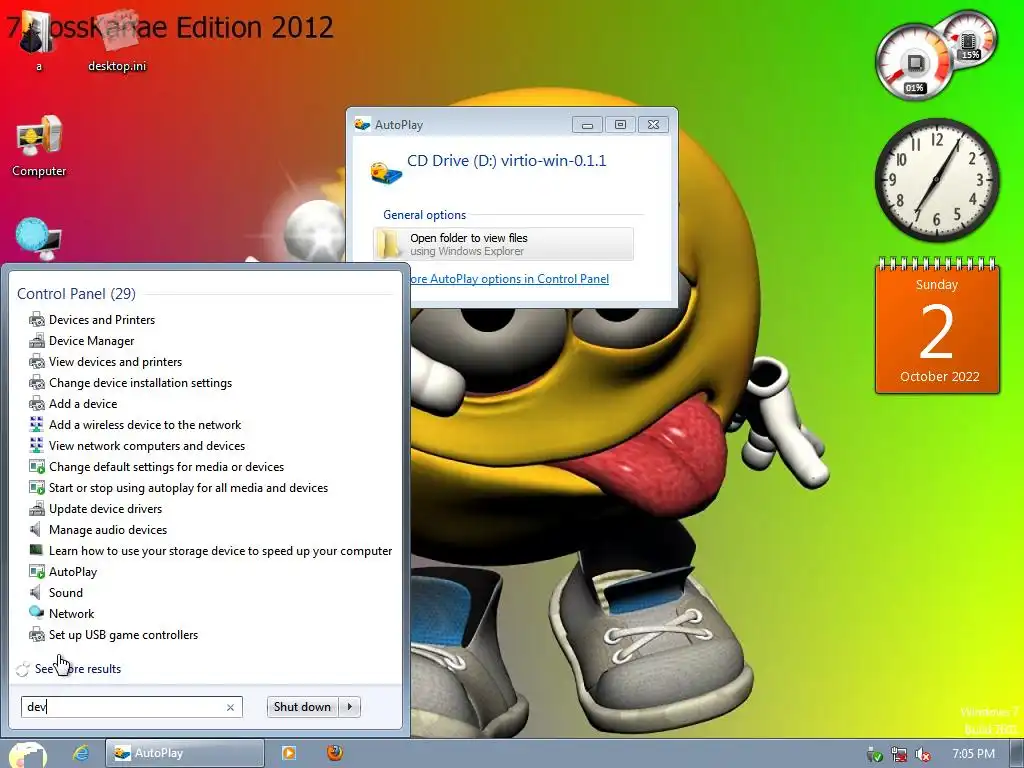Click the CPU meter gadget
The width and height of the screenshot is (1024, 768).
coord(915,63)
